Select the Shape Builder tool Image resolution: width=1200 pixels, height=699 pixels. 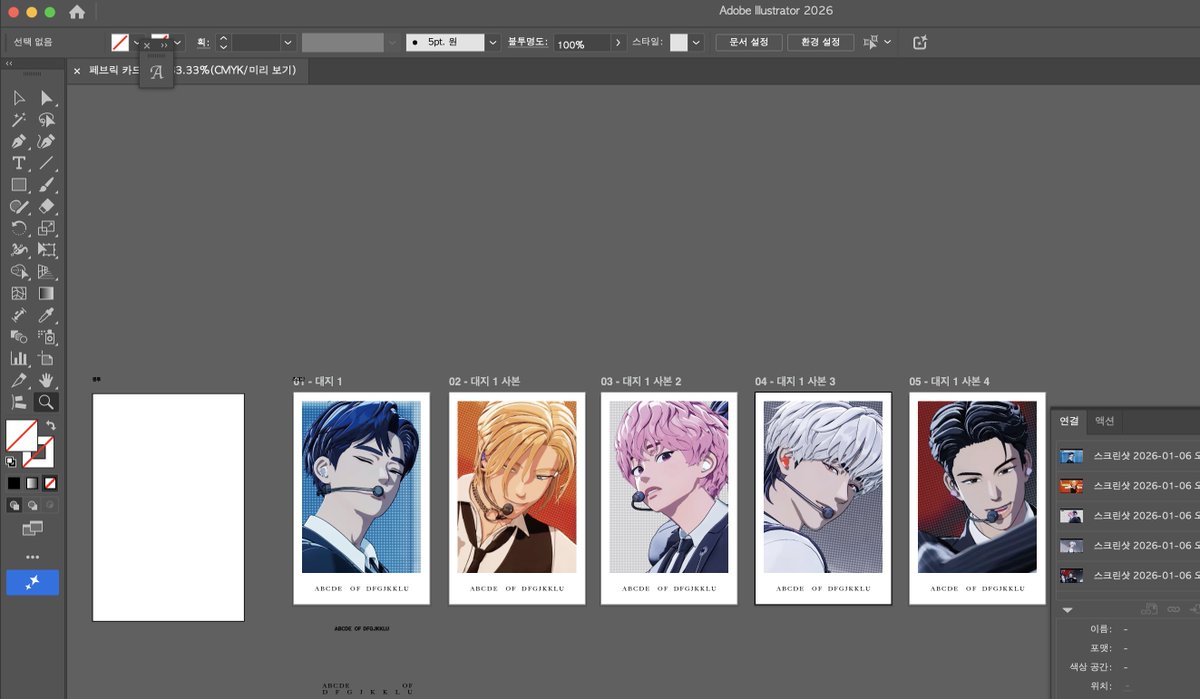coord(18,272)
